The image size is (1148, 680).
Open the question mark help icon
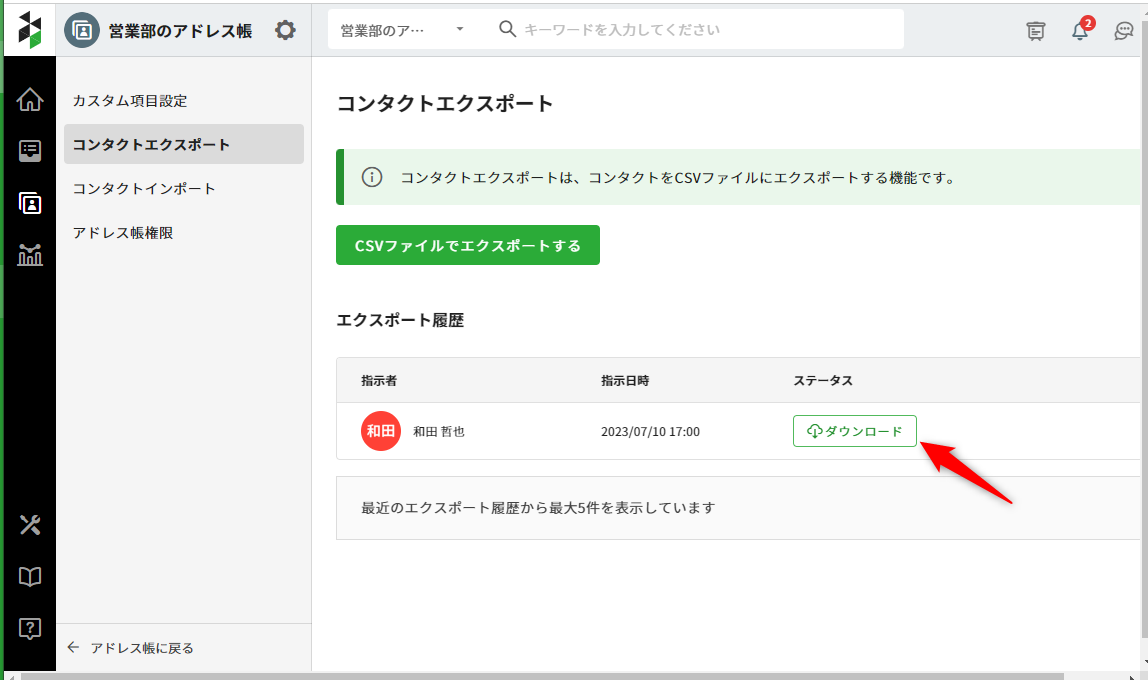pyautogui.click(x=30, y=628)
